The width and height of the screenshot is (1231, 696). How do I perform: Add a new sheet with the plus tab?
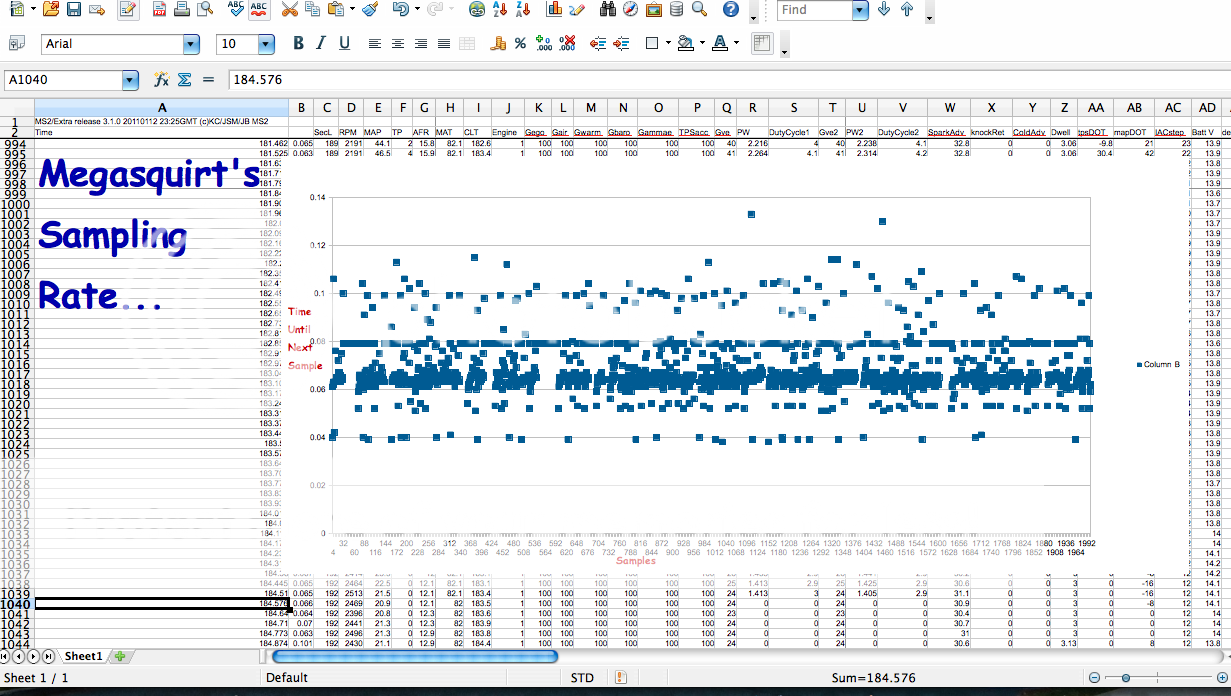120,657
